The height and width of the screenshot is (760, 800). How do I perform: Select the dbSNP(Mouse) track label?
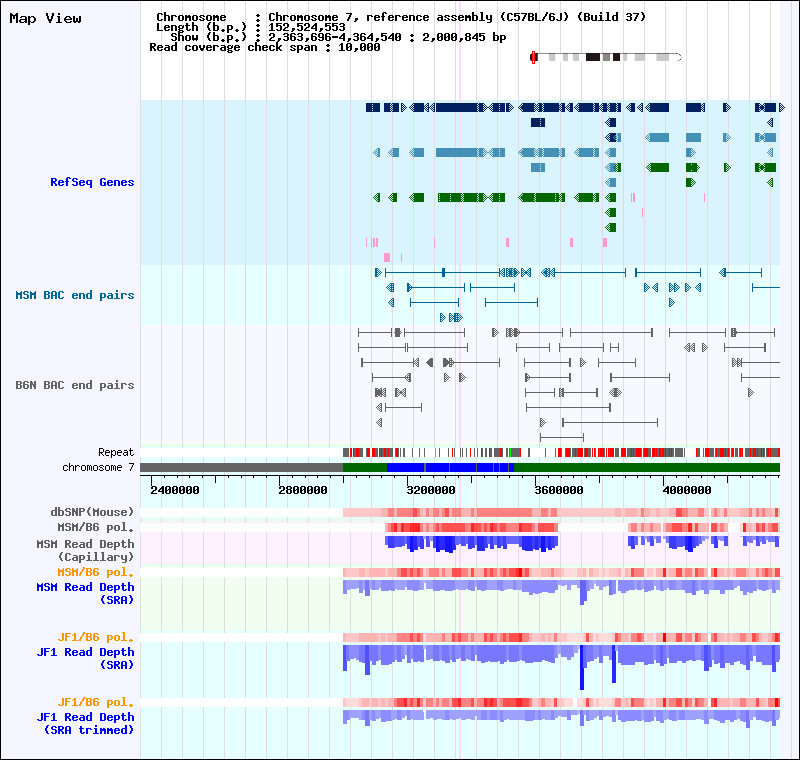pos(92,512)
